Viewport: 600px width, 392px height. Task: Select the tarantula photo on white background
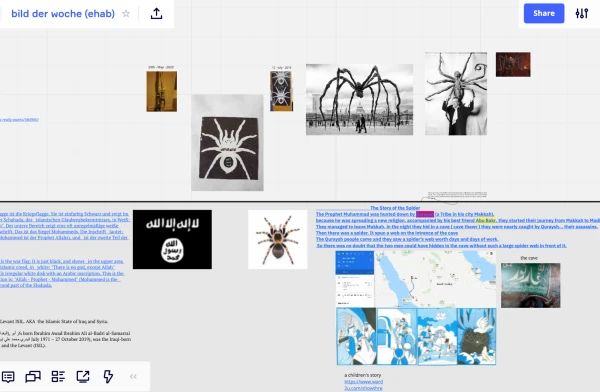click(277, 239)
